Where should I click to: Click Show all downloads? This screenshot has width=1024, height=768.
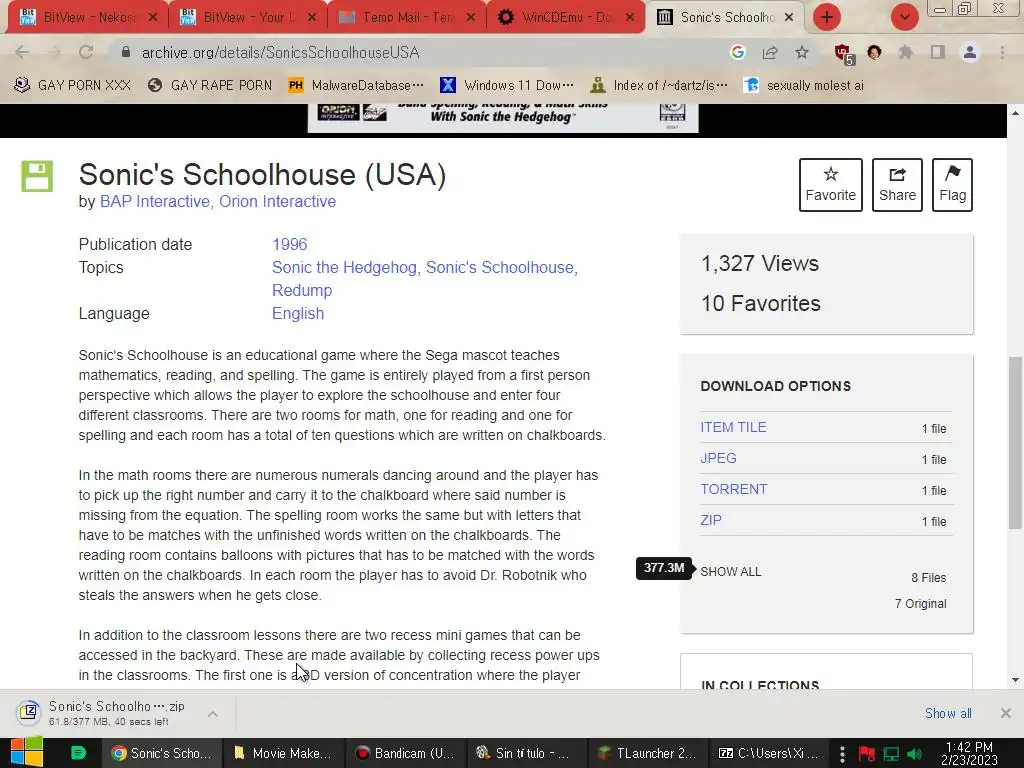[x=948, y=713]
